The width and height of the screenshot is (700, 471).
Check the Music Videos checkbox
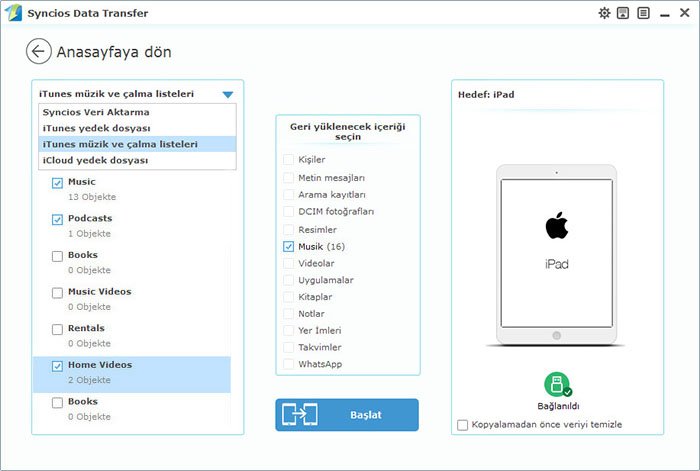pos(57,293)
